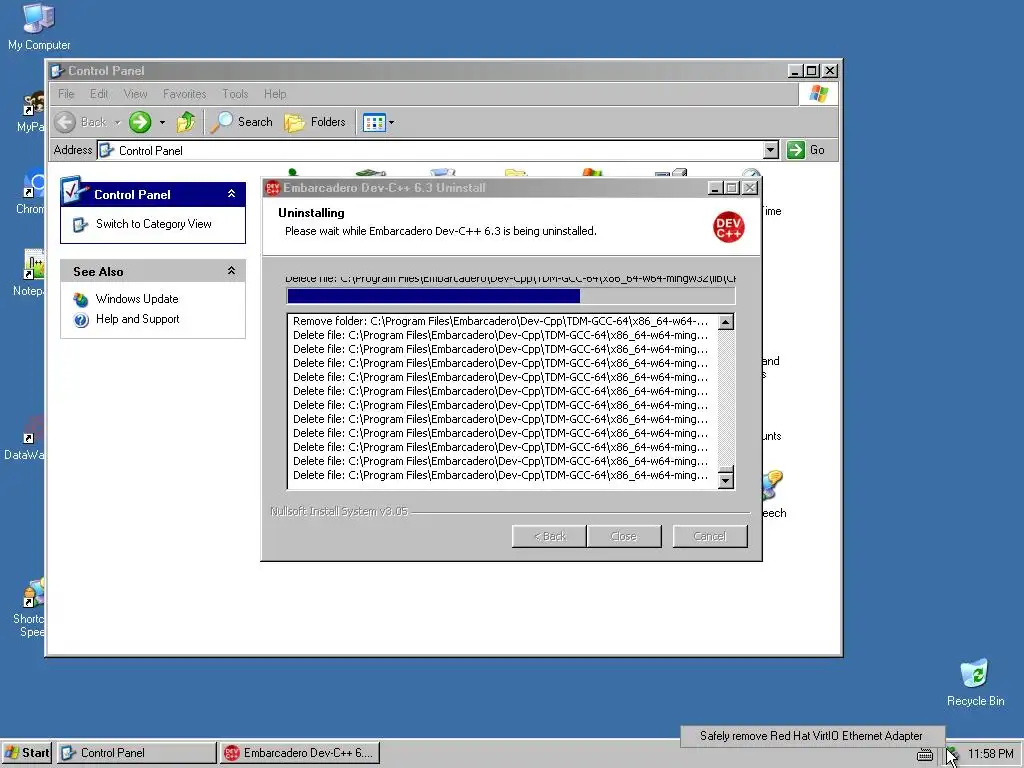1024x768 pixels.
Task: Click the Windows Update globe icon
Action: click(81, 300)
